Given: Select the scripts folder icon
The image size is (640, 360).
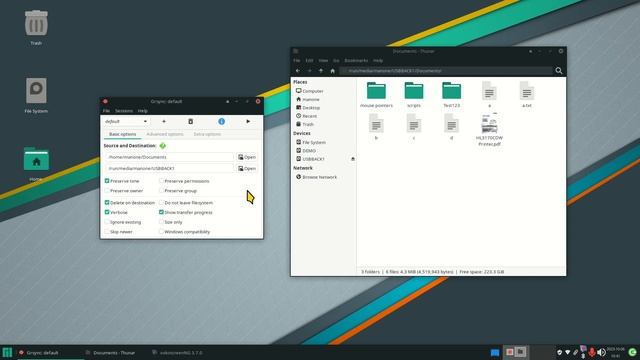Looking at the screenshot, I should 413,91.
